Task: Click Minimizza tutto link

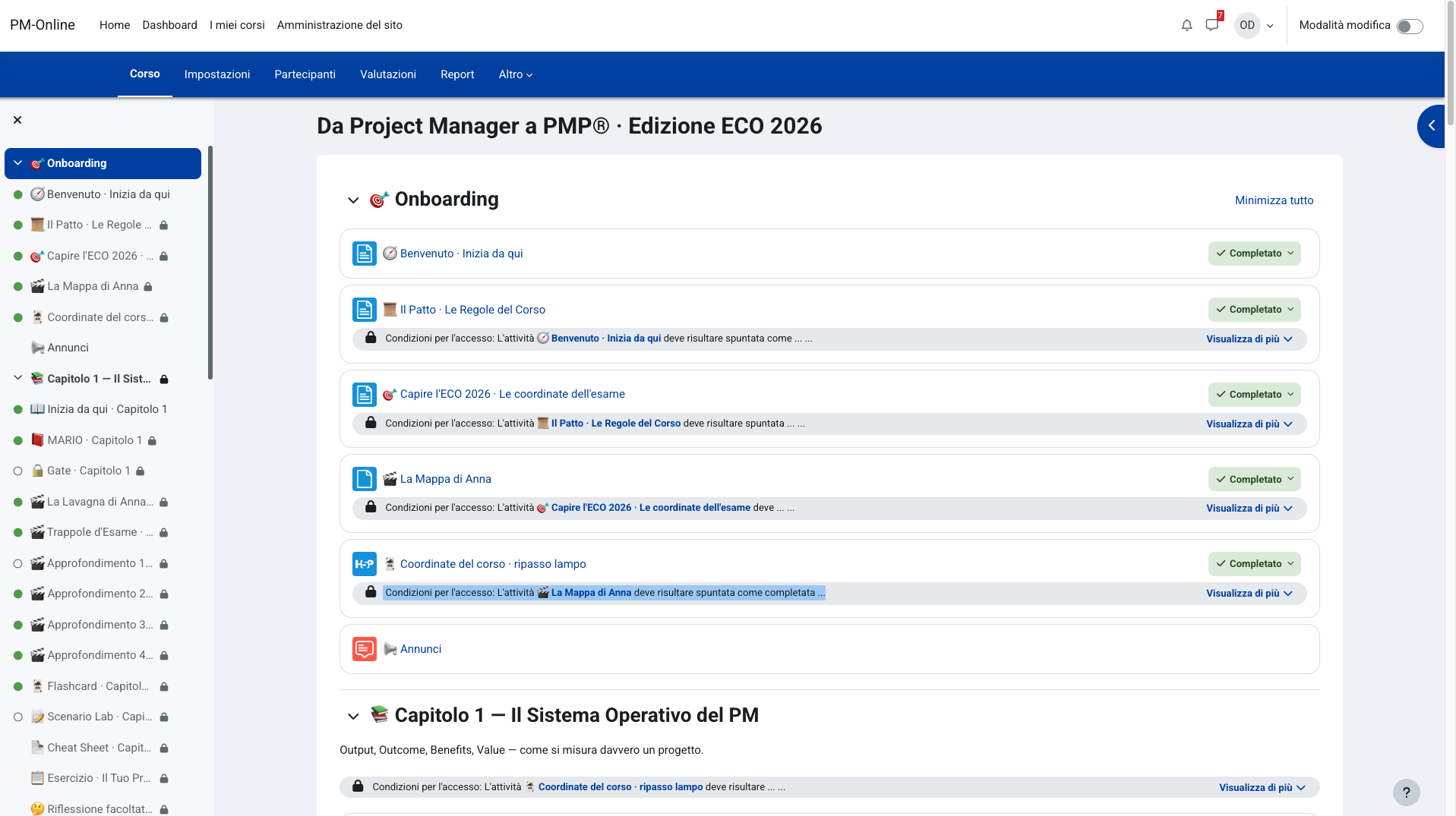Action: click(1274, 200)
